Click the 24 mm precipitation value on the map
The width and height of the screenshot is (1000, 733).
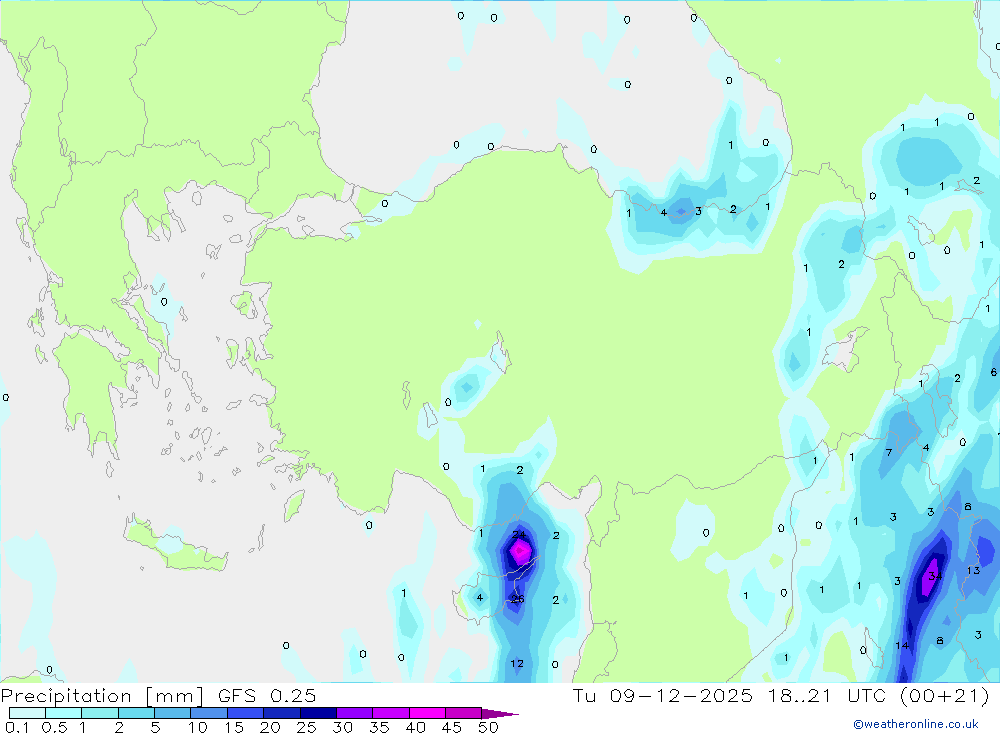519,535
